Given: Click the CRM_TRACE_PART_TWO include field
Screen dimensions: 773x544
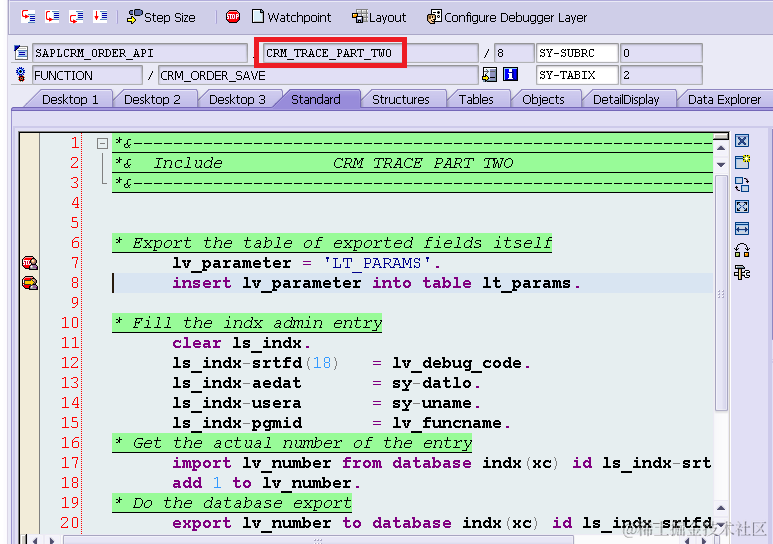Looking at the screenshot, I should pos(370,53).
